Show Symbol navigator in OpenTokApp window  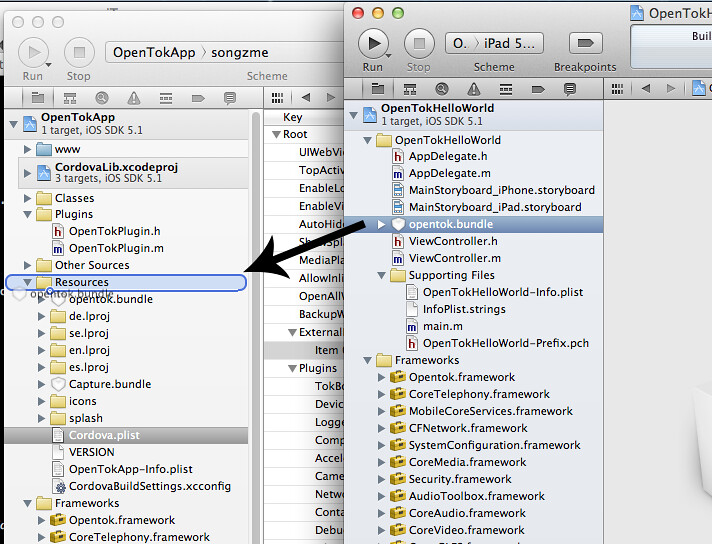(x=70, y=98)
